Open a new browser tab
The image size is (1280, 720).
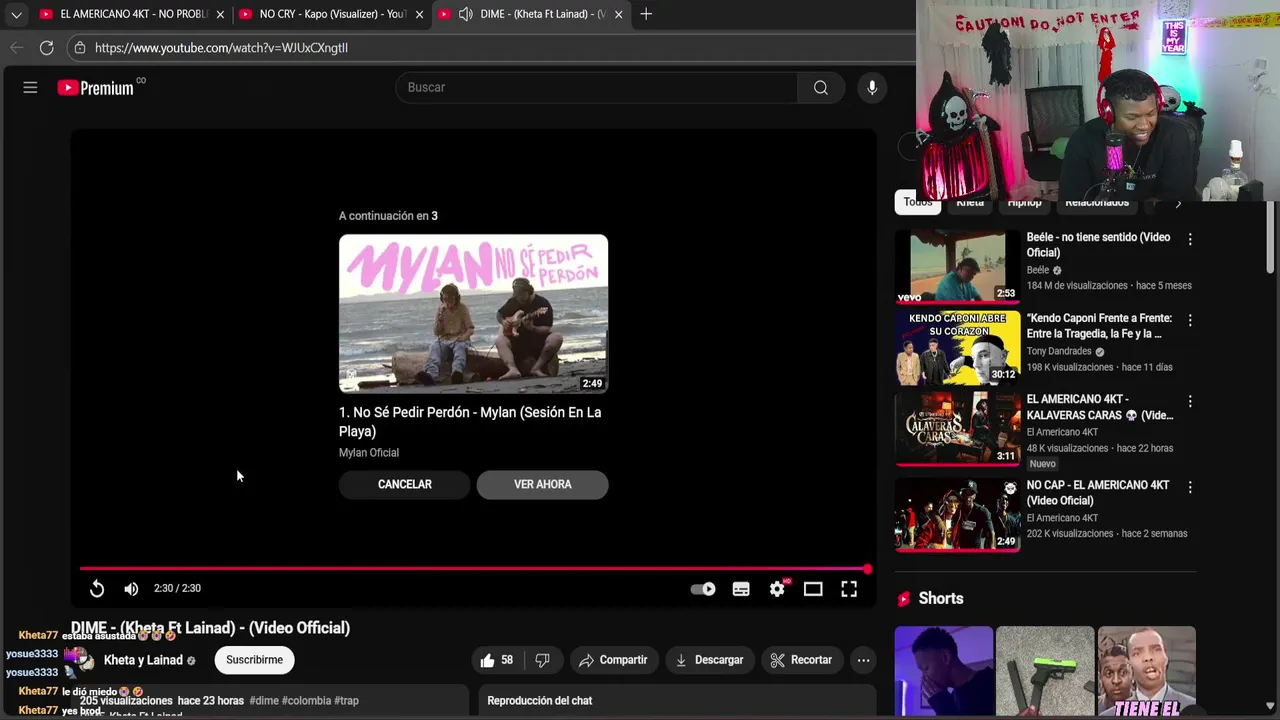click(x=646, y=14)
